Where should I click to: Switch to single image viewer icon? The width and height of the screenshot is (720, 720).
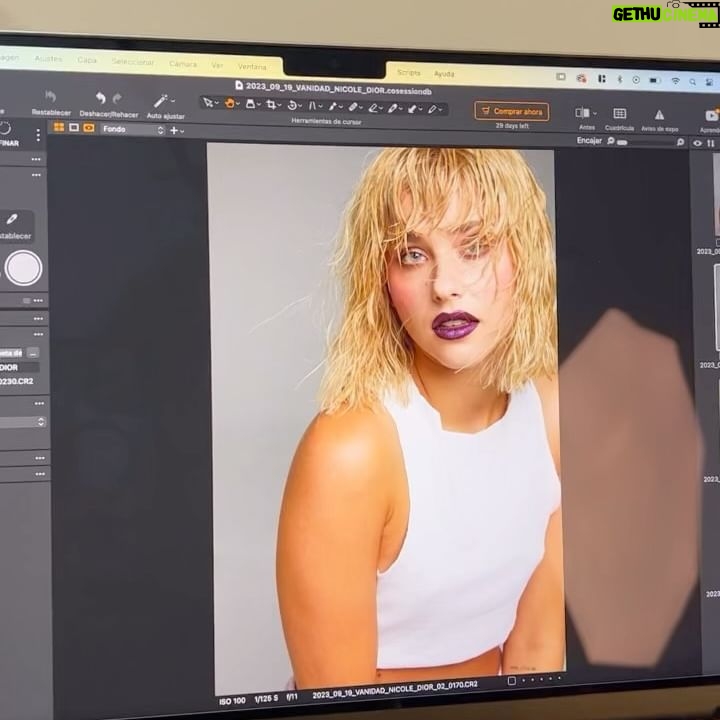[x=74, y=127]
